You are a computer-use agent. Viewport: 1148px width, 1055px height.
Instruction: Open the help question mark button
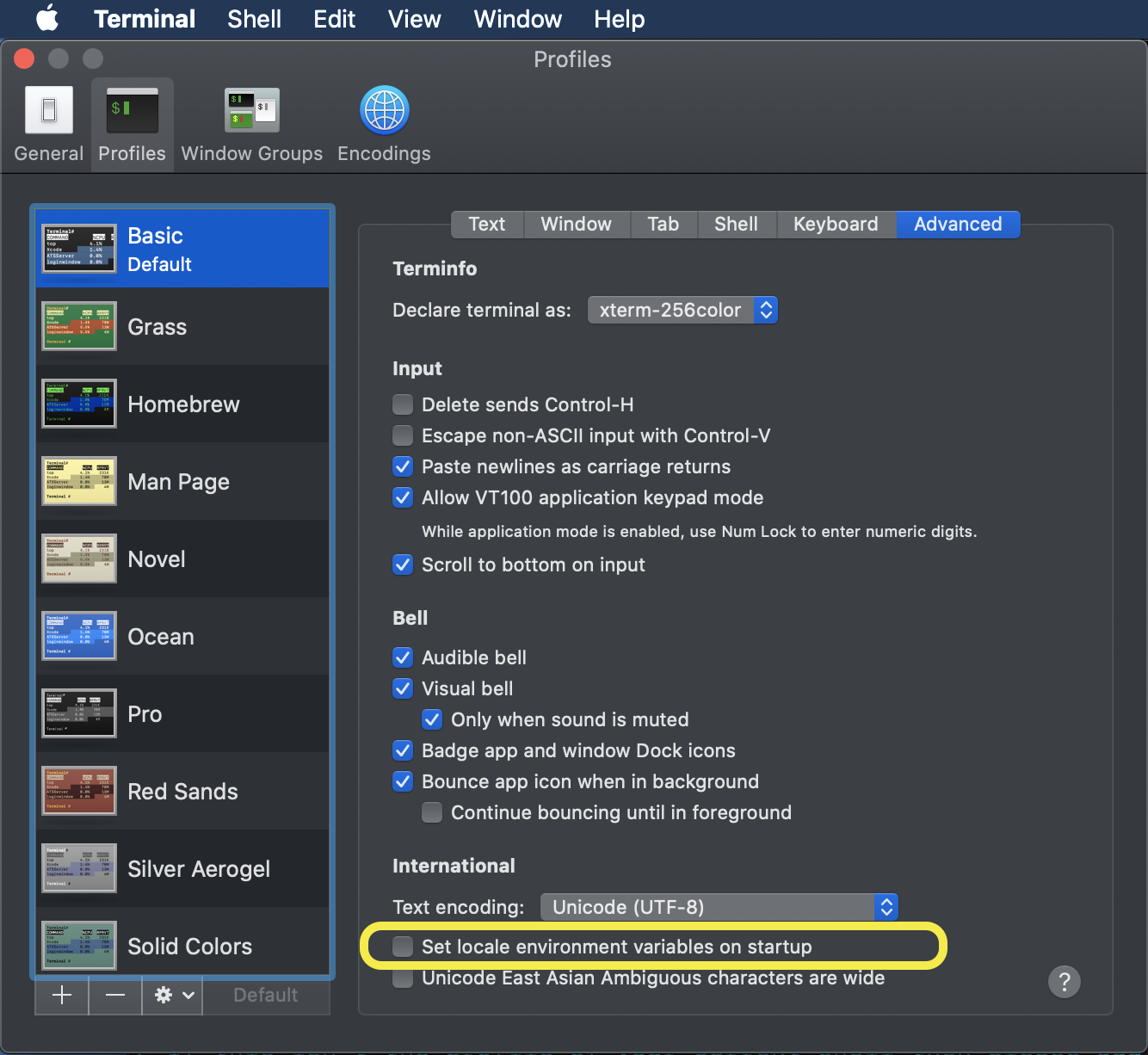tap(1065, 982)
